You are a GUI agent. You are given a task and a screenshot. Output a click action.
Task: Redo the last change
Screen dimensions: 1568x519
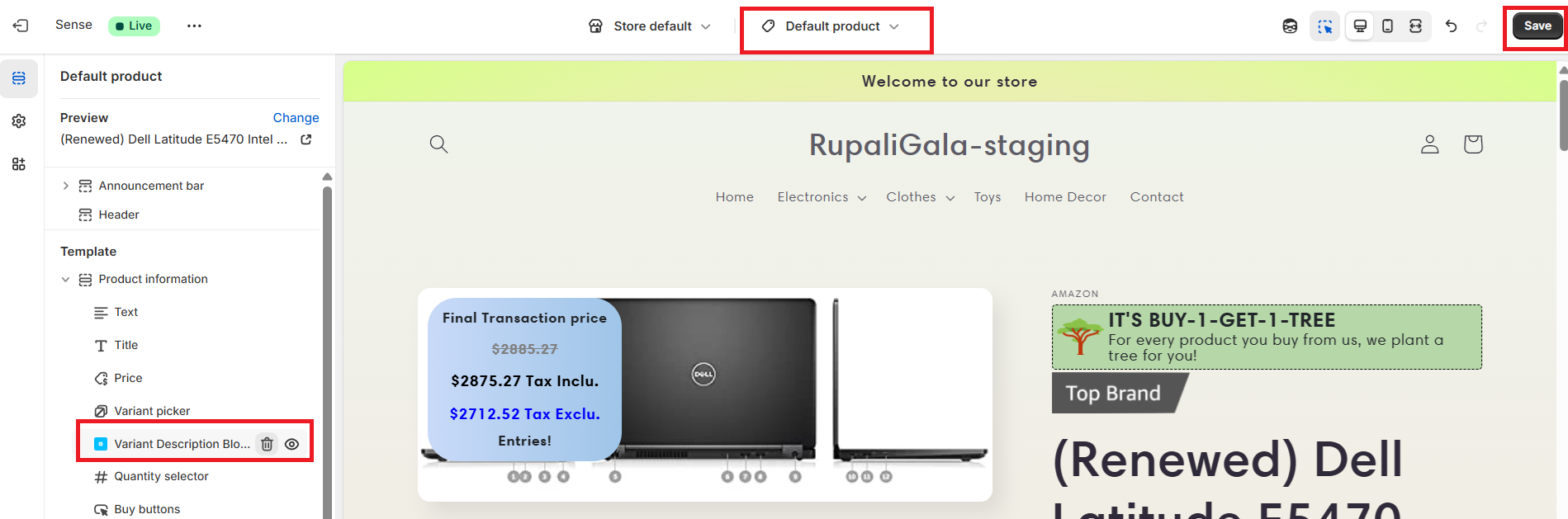pos(1481,26)
